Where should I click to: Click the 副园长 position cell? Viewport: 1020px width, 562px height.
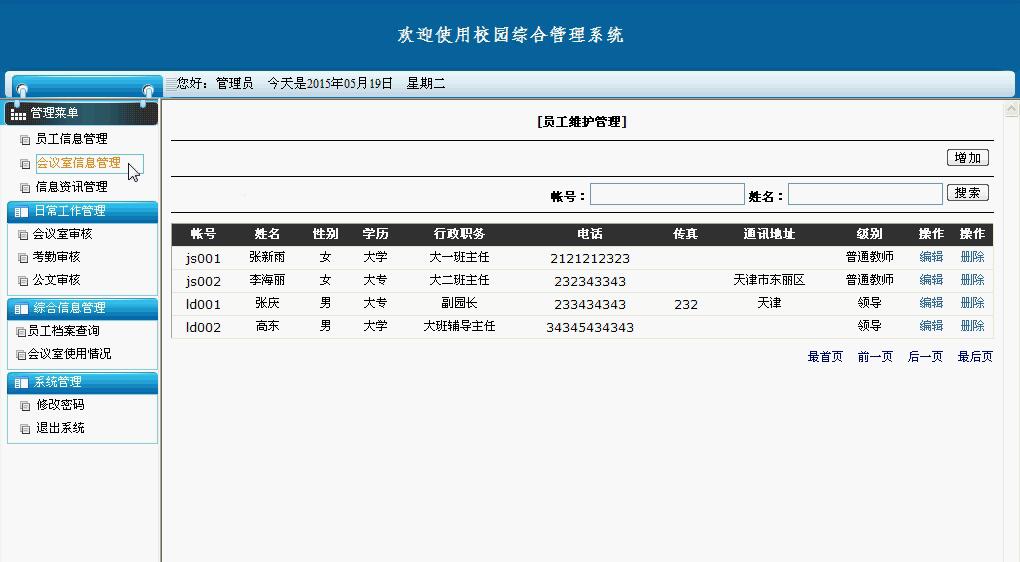(x=459, y=302)
